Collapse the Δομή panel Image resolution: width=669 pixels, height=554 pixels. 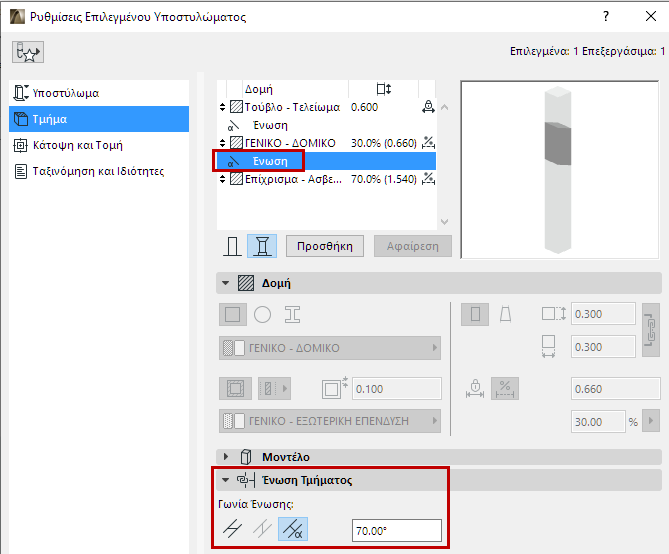pos(226,283)
